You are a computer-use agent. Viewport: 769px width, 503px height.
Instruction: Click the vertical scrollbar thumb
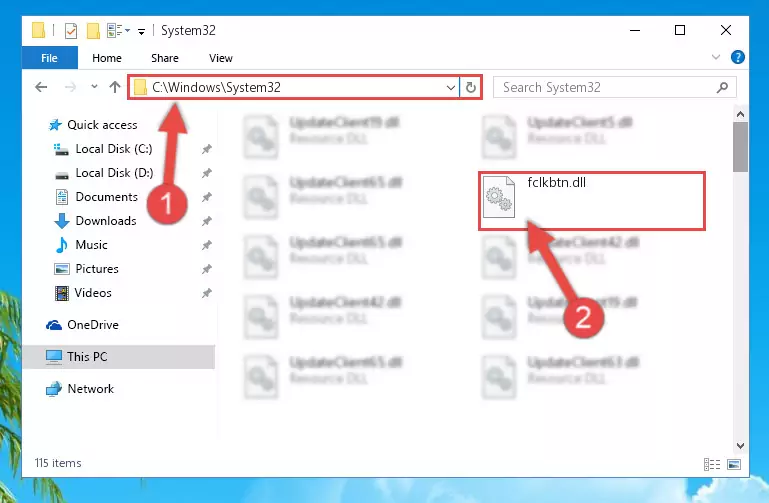point(741,147)
